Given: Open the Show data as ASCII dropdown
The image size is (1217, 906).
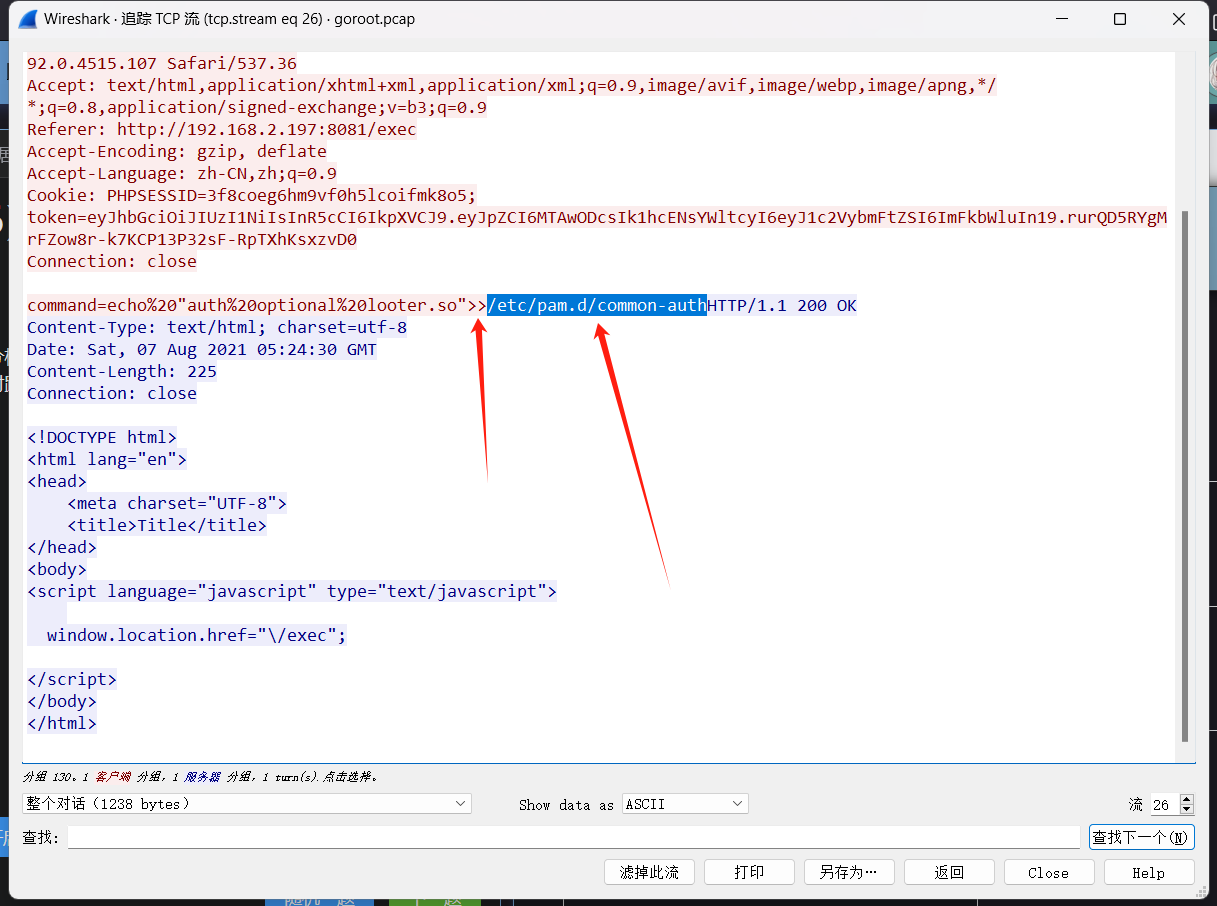Looking at the screenshot, I should click(x=685, y=804).
